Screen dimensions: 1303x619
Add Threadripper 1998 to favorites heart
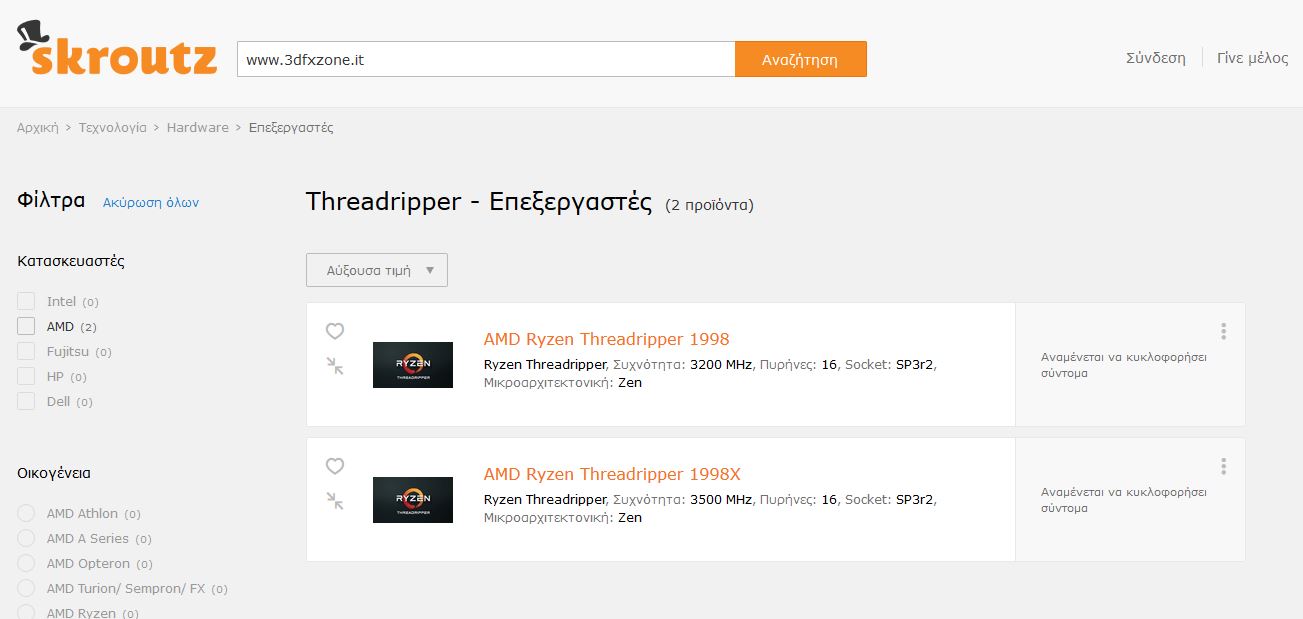click(335, 331)
